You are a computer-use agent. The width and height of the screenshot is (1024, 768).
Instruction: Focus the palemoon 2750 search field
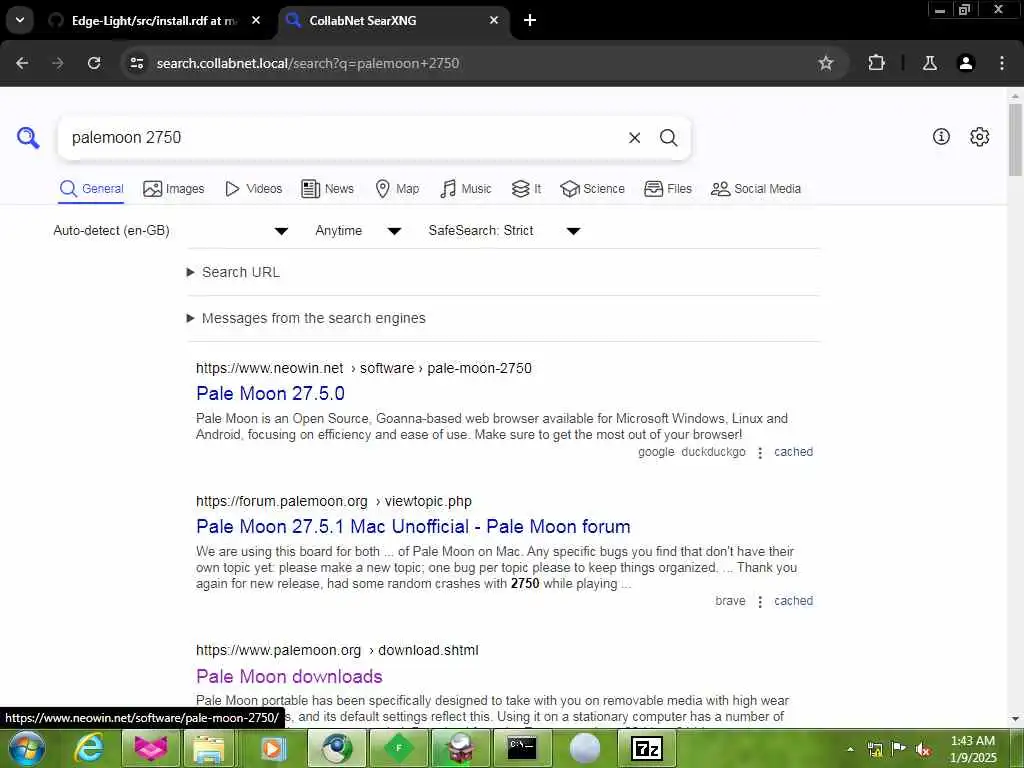coord(343,138)
